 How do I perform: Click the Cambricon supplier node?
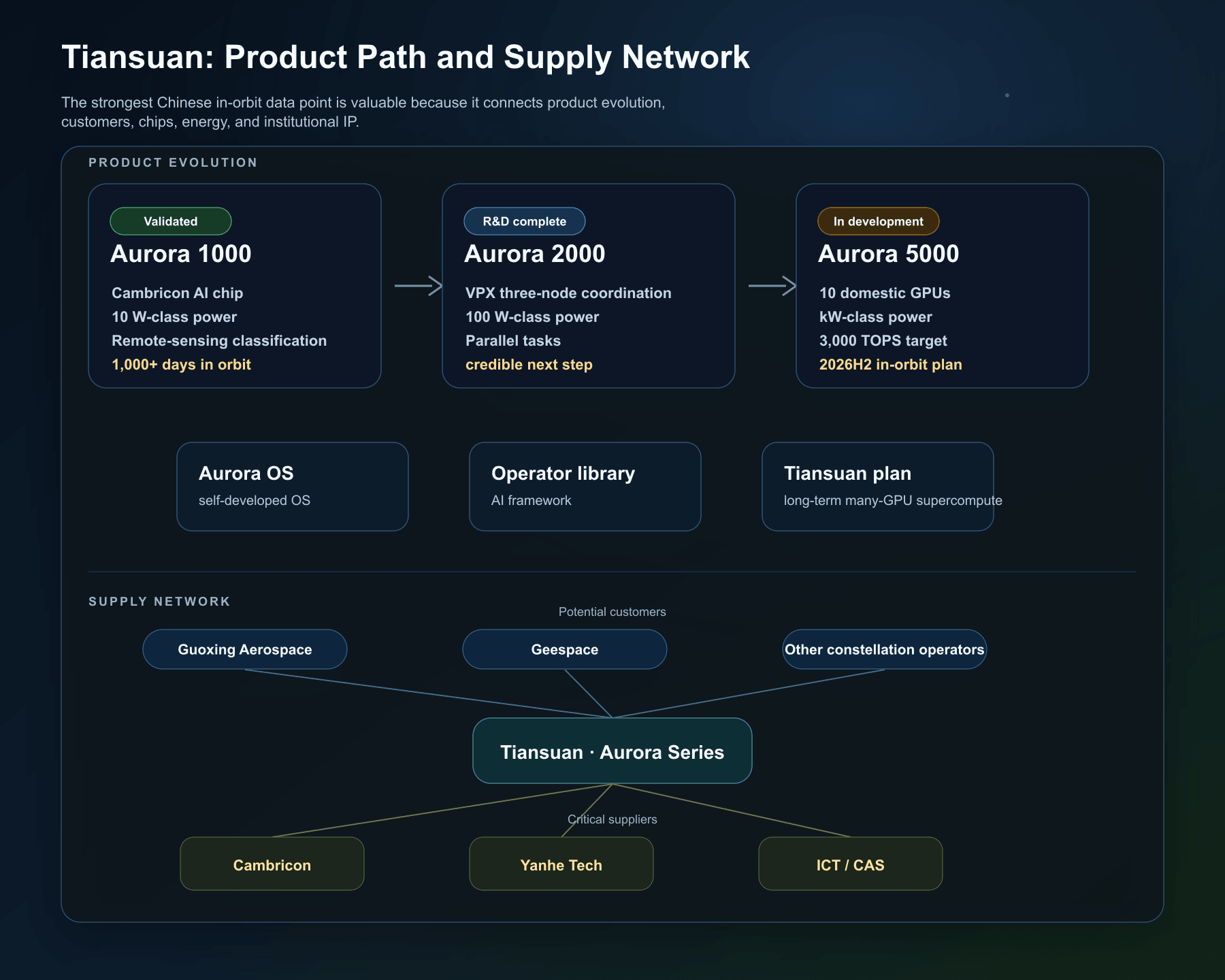pos(272,864)
